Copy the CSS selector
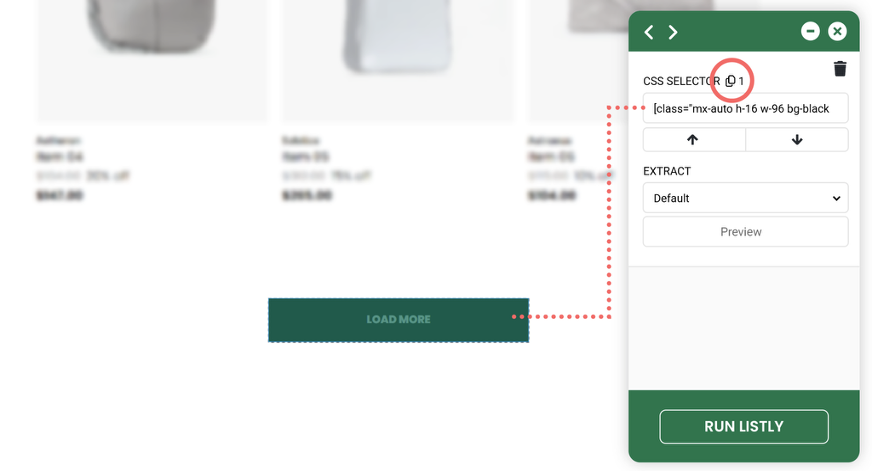872x472 pixels. (730, 80)
